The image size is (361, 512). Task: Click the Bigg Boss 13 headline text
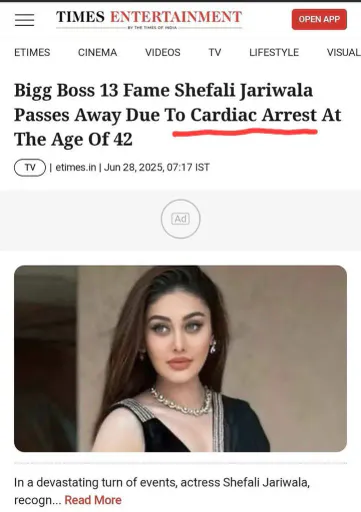(177, 115)
